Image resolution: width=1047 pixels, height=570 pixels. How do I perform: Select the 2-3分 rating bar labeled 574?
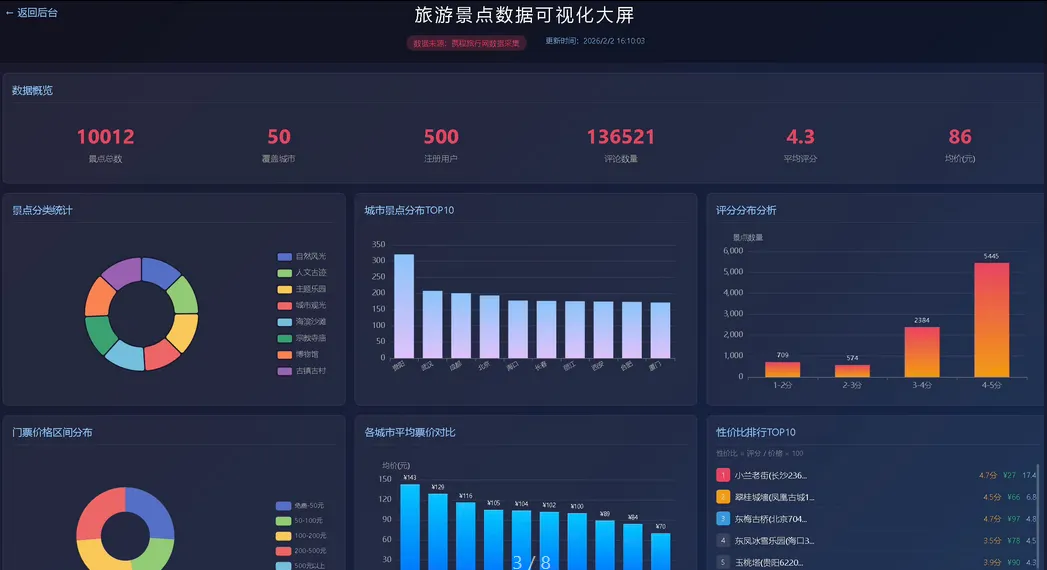click(x=852, y=370)
